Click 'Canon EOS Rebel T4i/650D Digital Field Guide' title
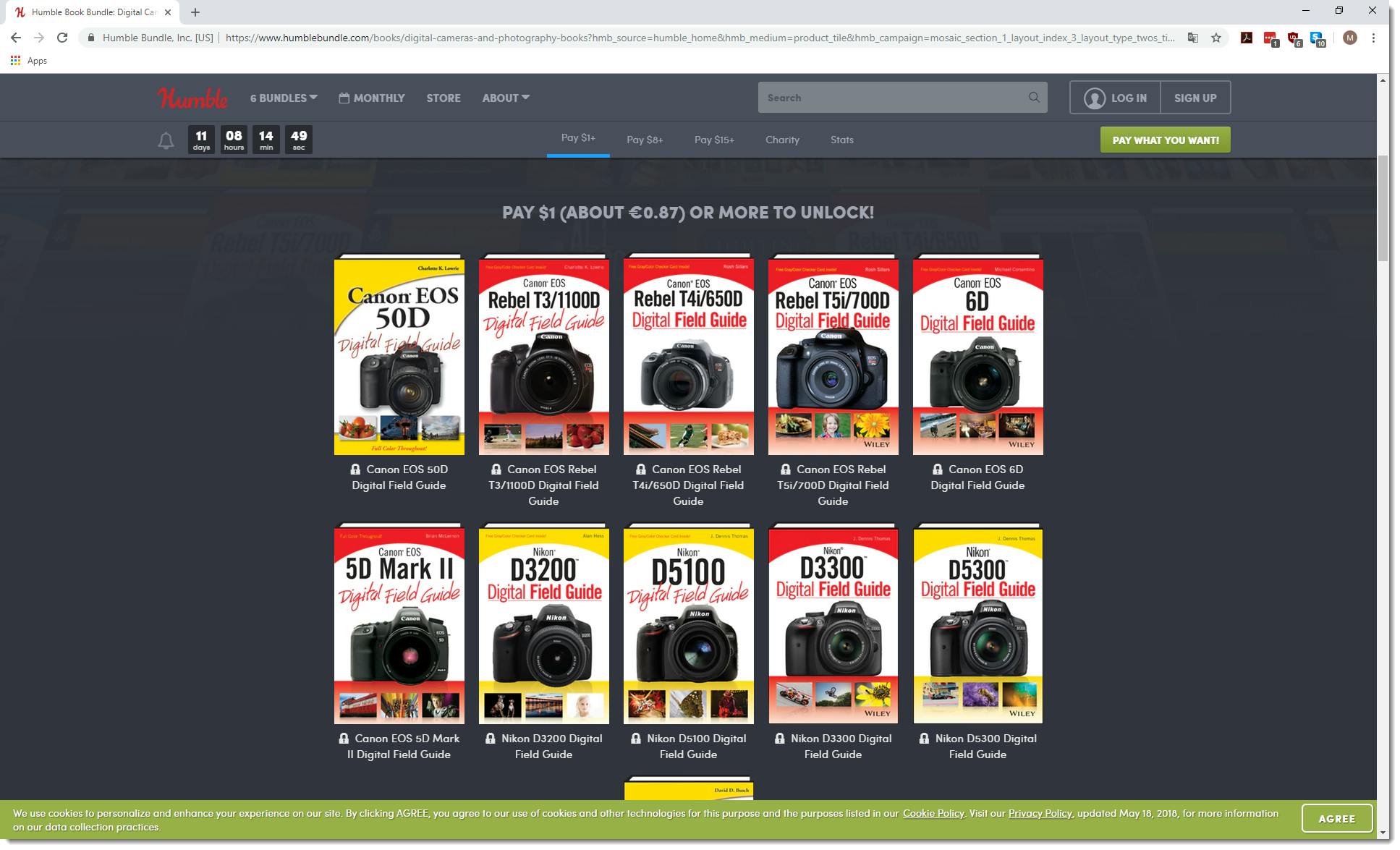The width and height of the screenshot is (1400, 850). 689,485
